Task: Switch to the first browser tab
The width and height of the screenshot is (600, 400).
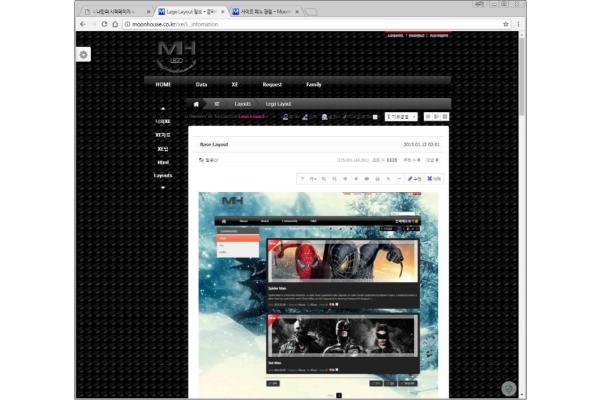Action: pos(116,12)
